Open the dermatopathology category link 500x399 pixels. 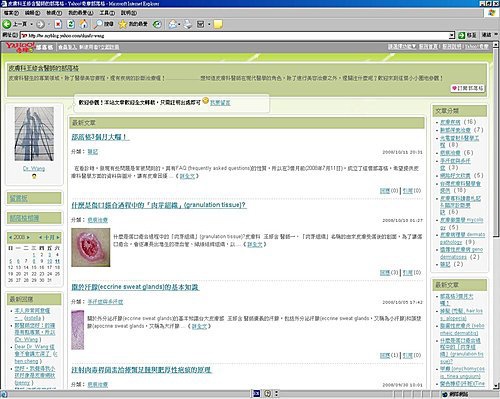coord(462,238)
